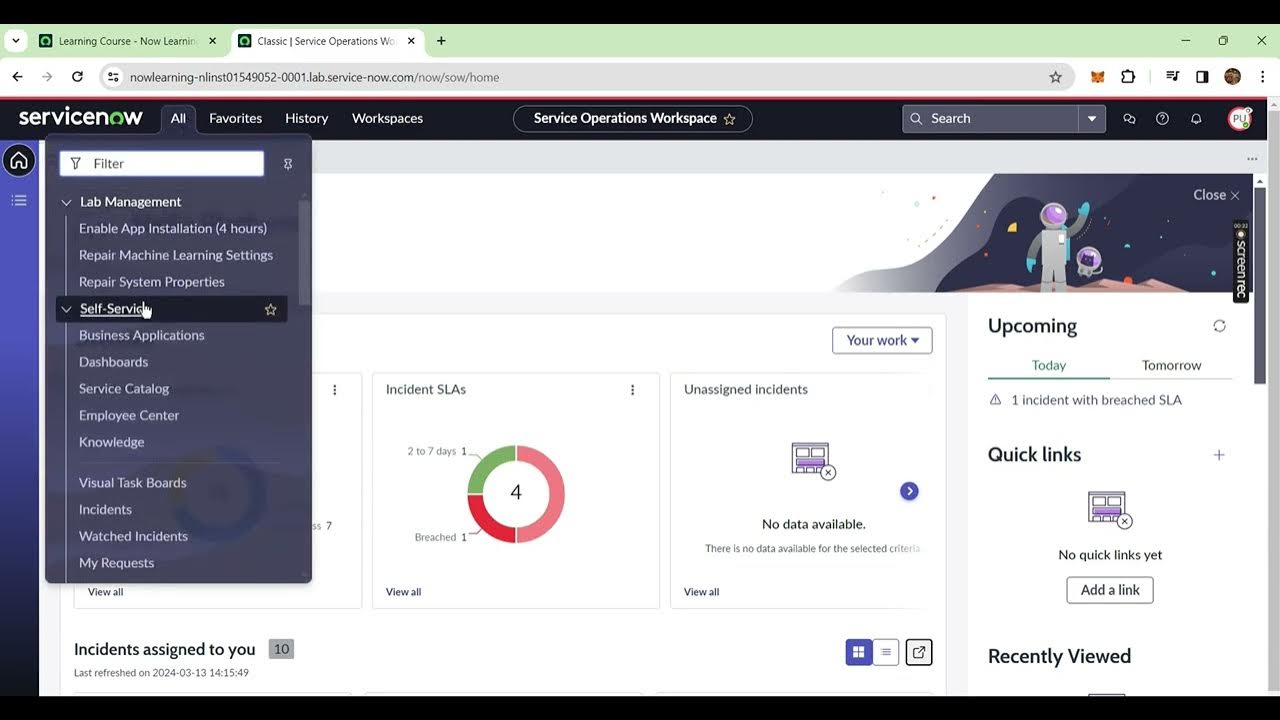The height and width of the screenshot is (720, 1280).
Task: Click the more options ellipsis under header
Action: click(x=1252, y=159)
